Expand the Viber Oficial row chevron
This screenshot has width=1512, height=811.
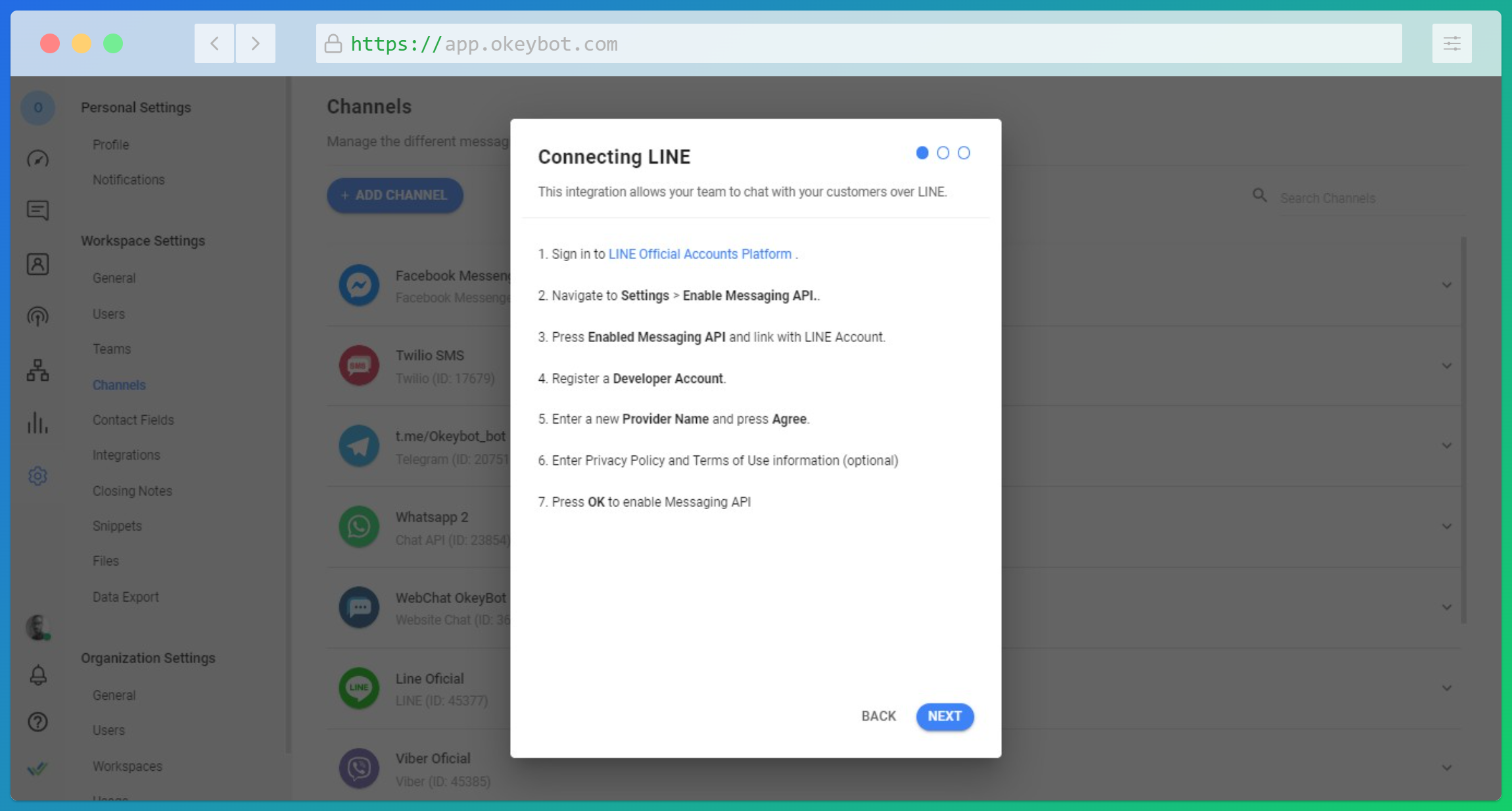tap(1447, 768)
